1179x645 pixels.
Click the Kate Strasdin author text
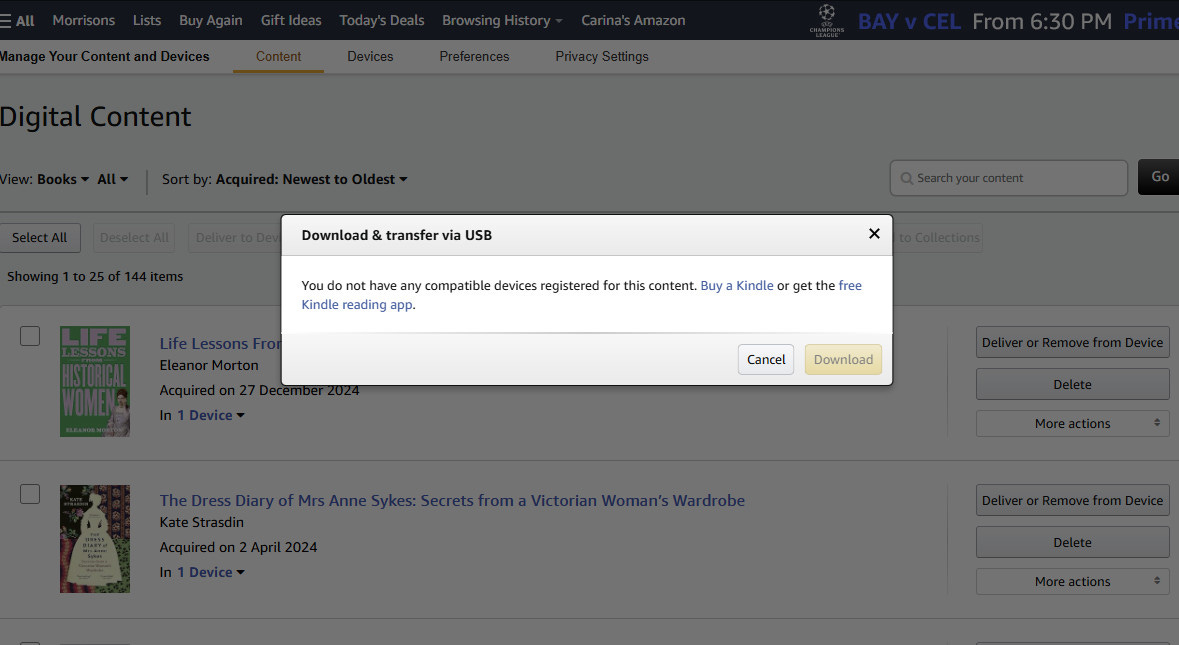(x=202, y=522)
